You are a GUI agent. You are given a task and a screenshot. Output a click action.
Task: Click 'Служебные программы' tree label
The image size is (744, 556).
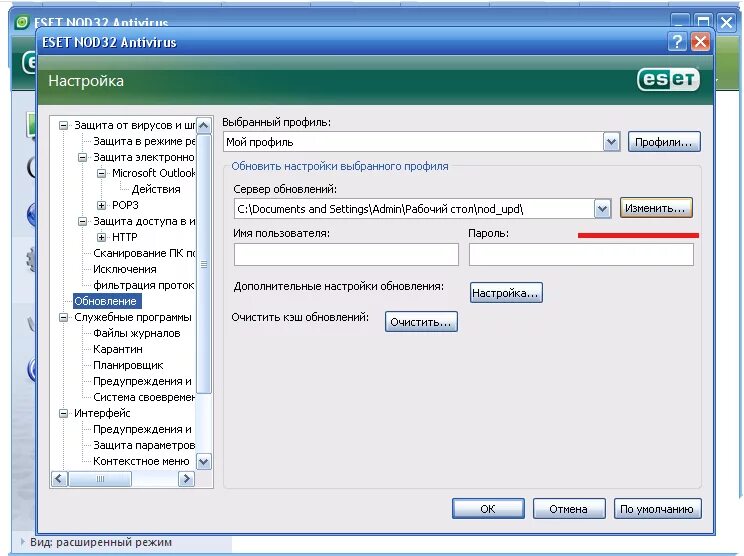(133, 317)
